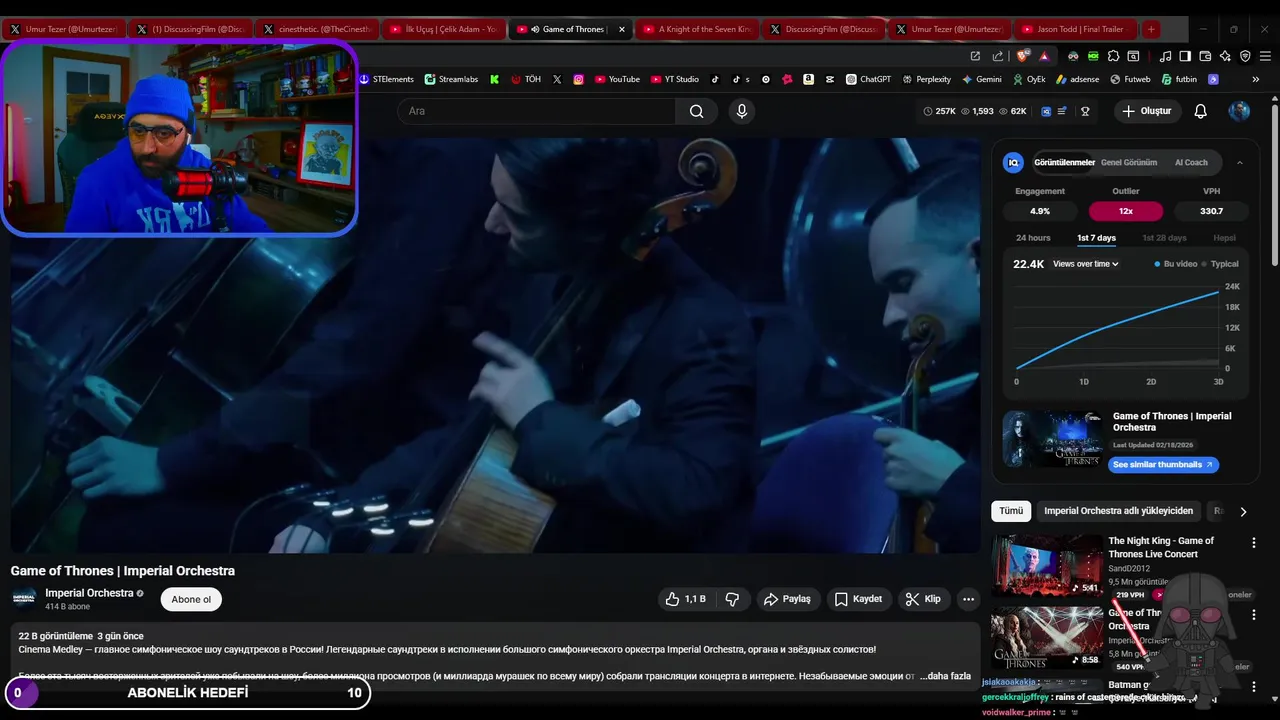Open the STElements bookmark
The width and height of the screenshot is (1280, 720).
[387, 79]
